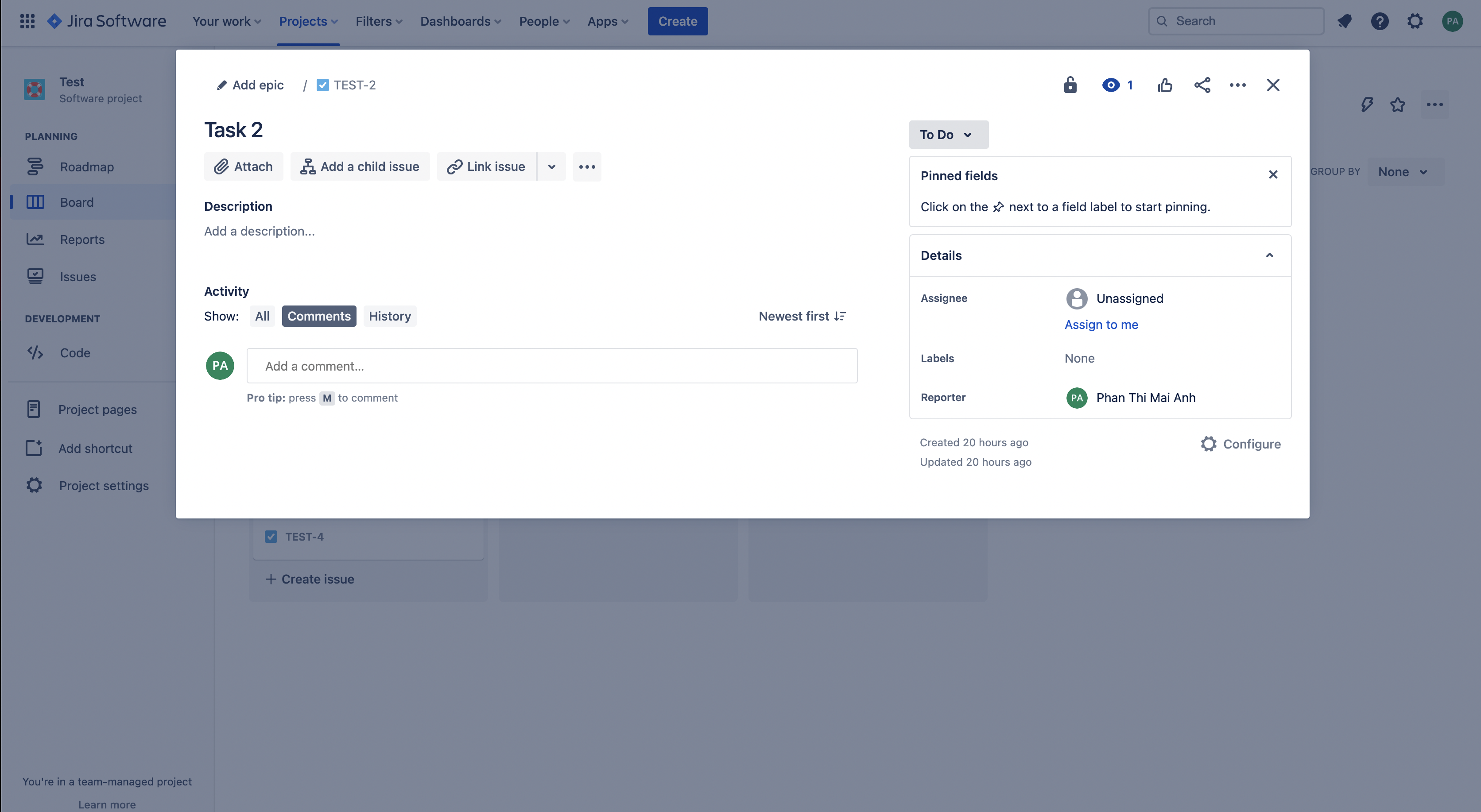Image resolution: width=1481 pixels, height=812 pixels.
Task: Click the Search field
Action: [1236, 21]
